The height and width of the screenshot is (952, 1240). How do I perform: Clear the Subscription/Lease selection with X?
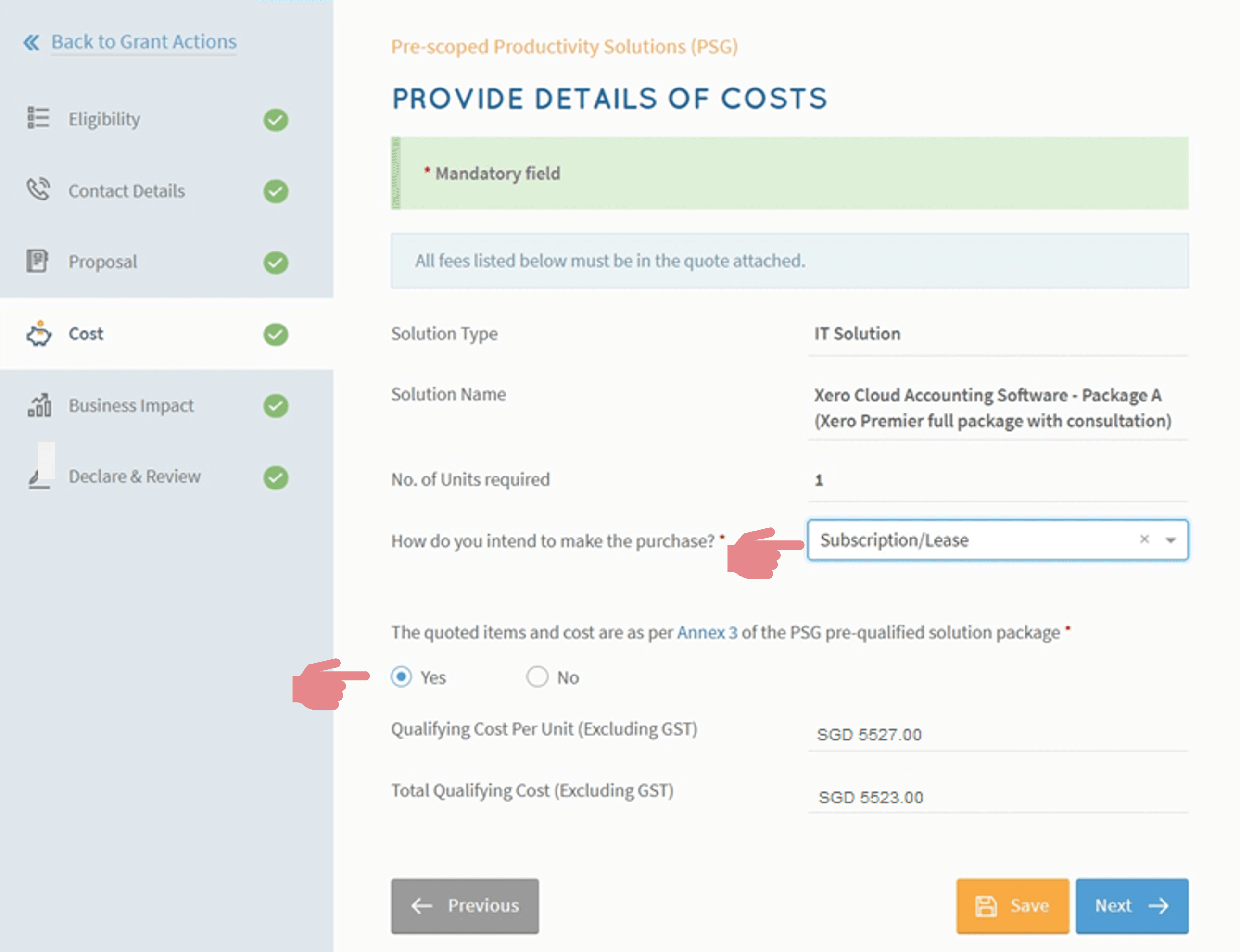(x=1144, y=539)
